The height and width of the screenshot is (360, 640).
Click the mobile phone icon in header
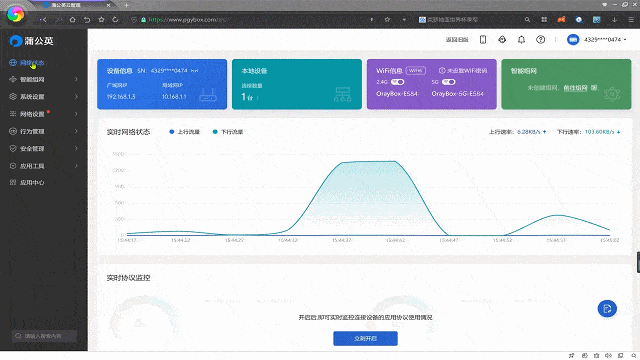click(483, 40)
